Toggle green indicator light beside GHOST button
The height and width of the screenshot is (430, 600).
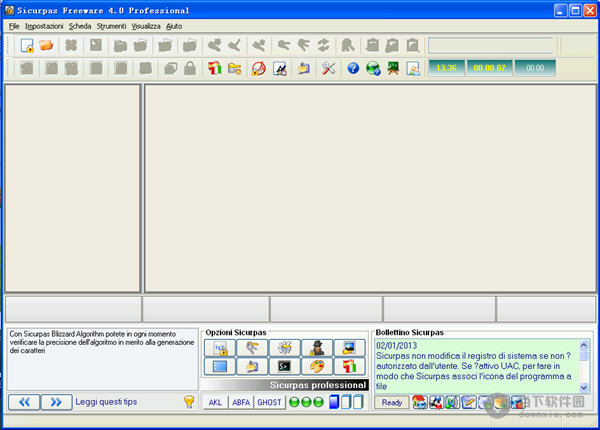(x=294, y=402)
